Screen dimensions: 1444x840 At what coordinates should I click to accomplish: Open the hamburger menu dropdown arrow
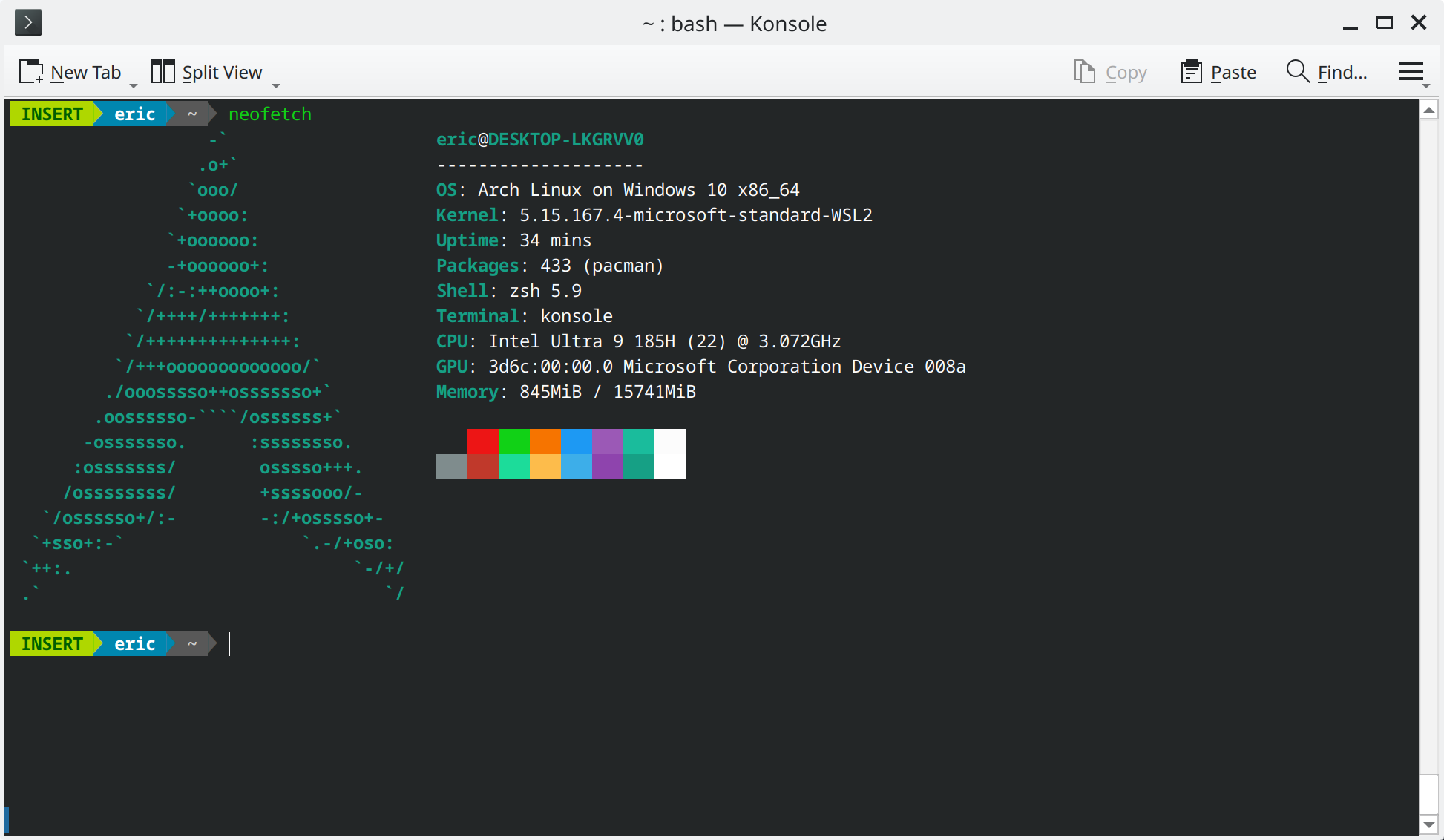point(1426,86)
